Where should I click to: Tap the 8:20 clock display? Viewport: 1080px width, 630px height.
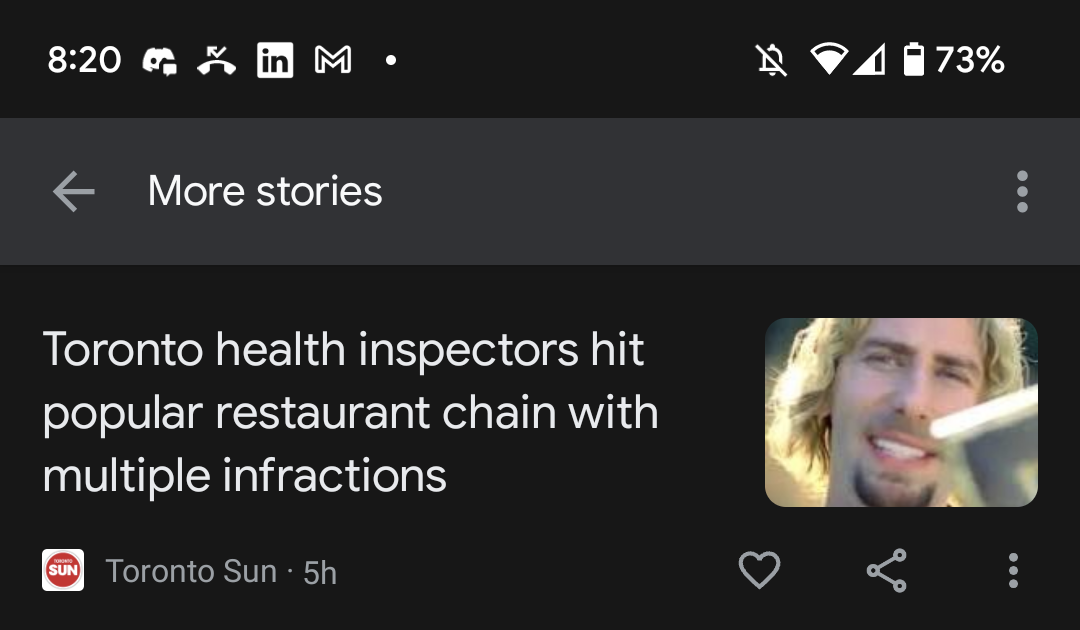pos(85,60)
